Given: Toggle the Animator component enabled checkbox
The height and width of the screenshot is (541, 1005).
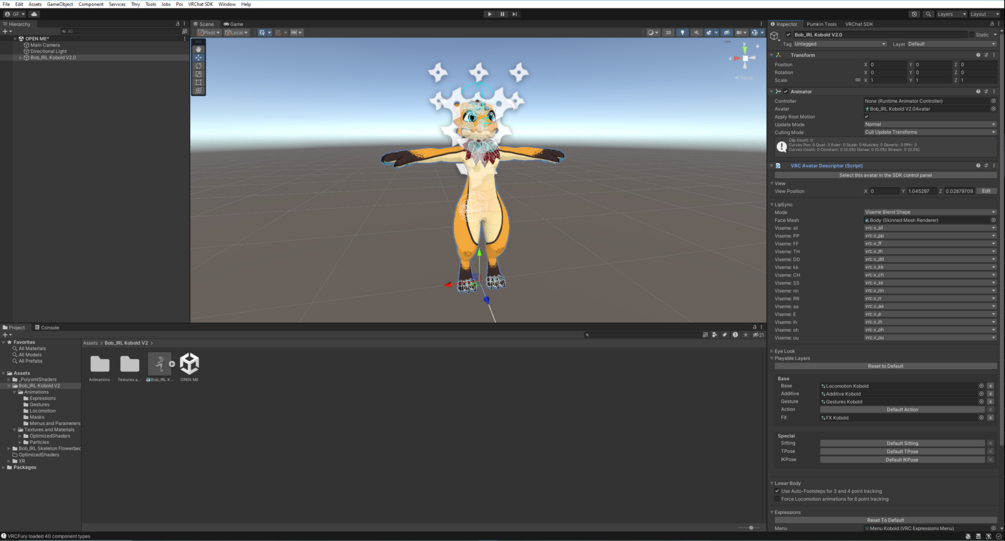Looking at the screenshot, I should pyautogui.click(x=786, y=92).
